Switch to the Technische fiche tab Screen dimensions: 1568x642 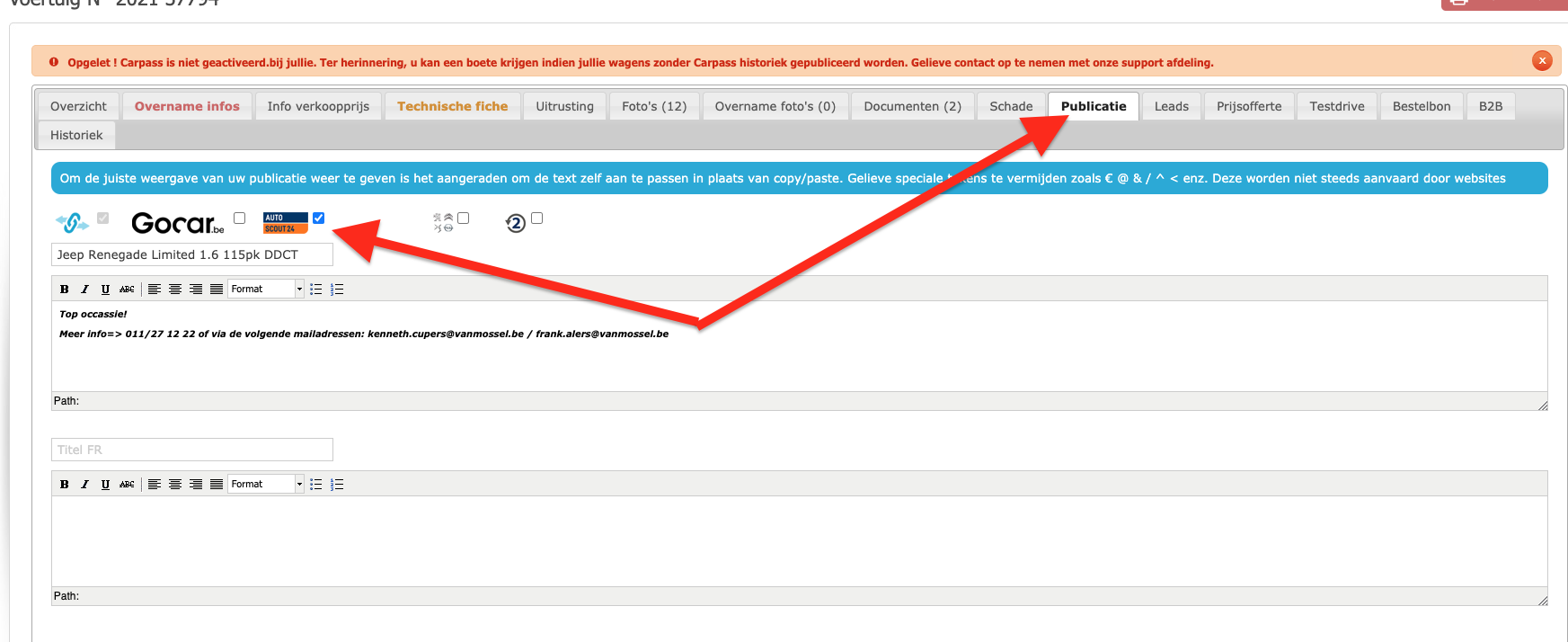pos(453,106)
